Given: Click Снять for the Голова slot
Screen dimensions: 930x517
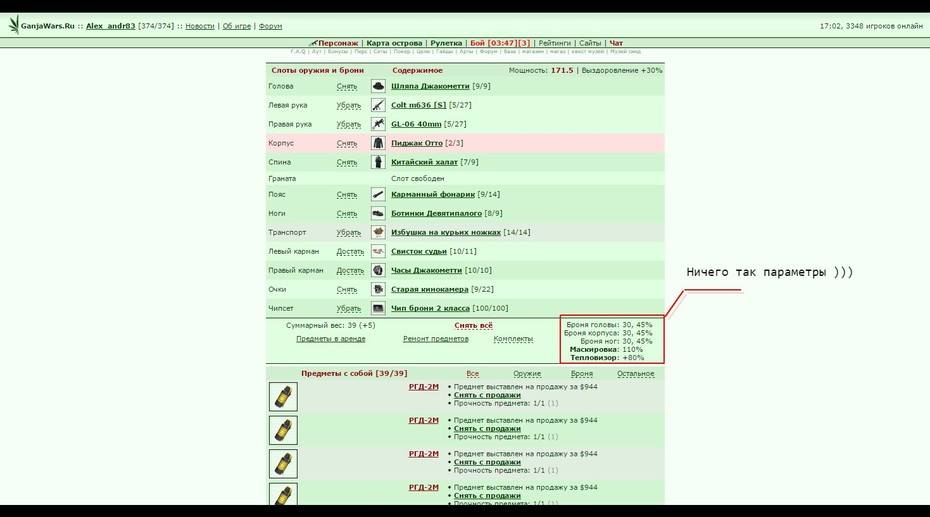Looking at the screenshot, I should 347,87.
